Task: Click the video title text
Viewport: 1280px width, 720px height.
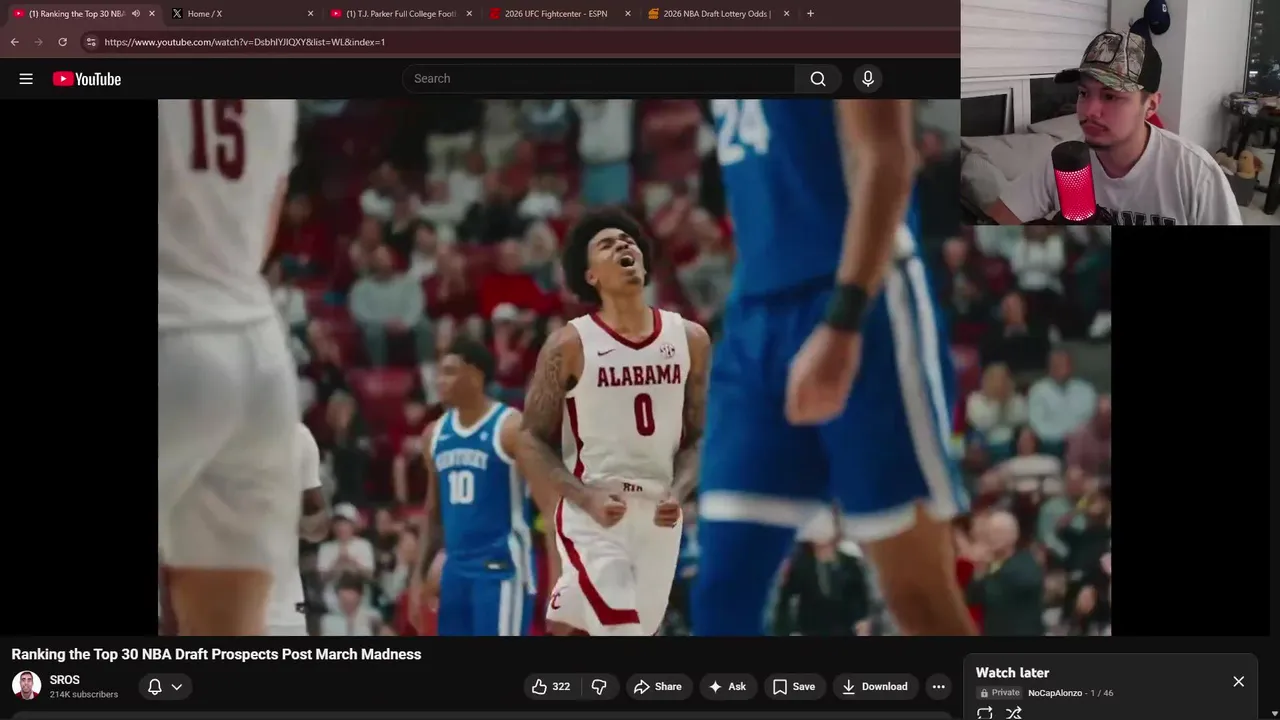Action: point(216,654)
